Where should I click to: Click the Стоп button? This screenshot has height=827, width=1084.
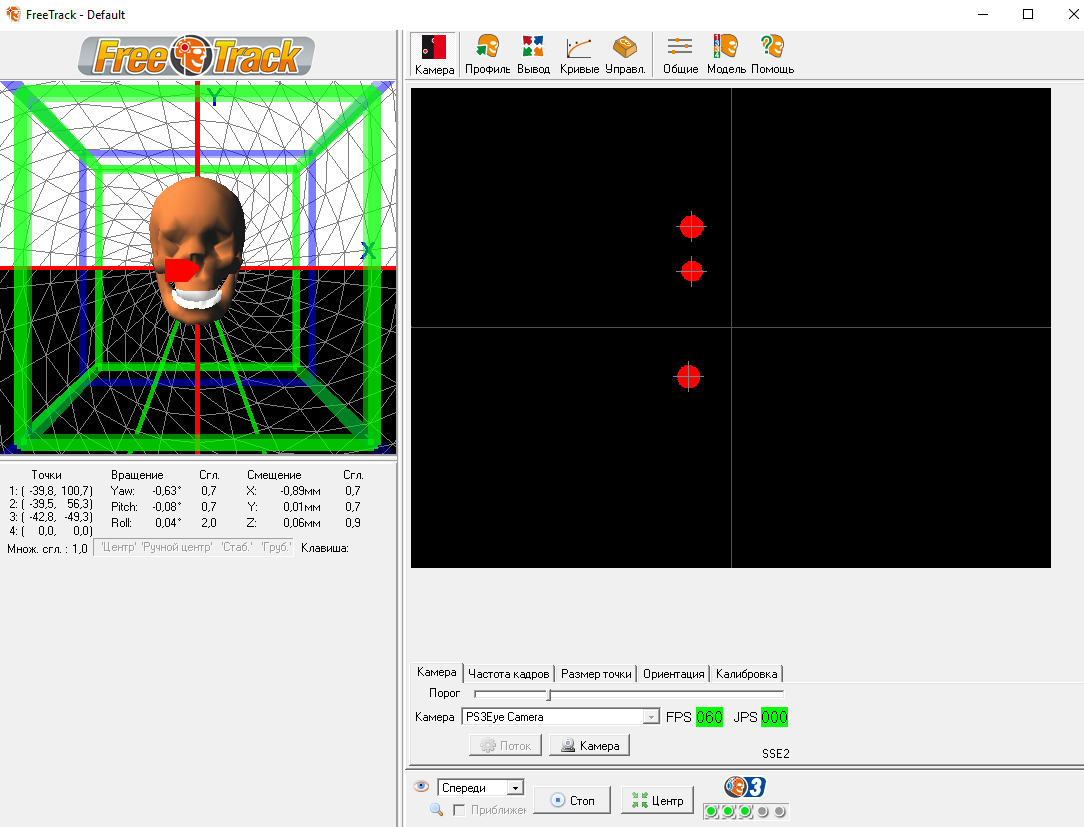click(572, 800)
